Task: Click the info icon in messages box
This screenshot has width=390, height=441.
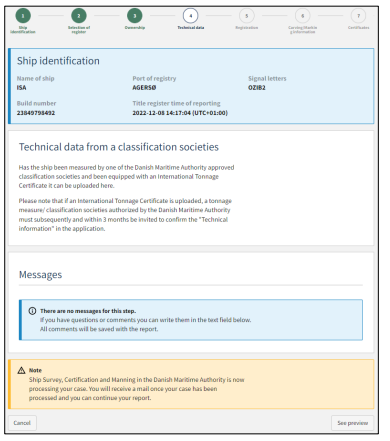Action: [x=32, y=311]
